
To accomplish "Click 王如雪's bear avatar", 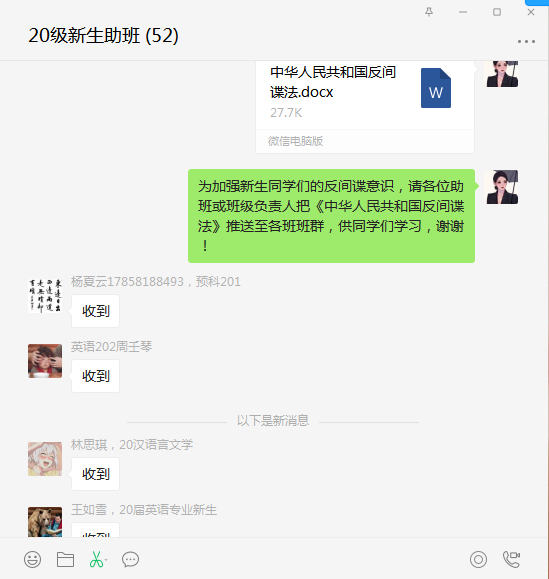I will [x=45, y=522].
